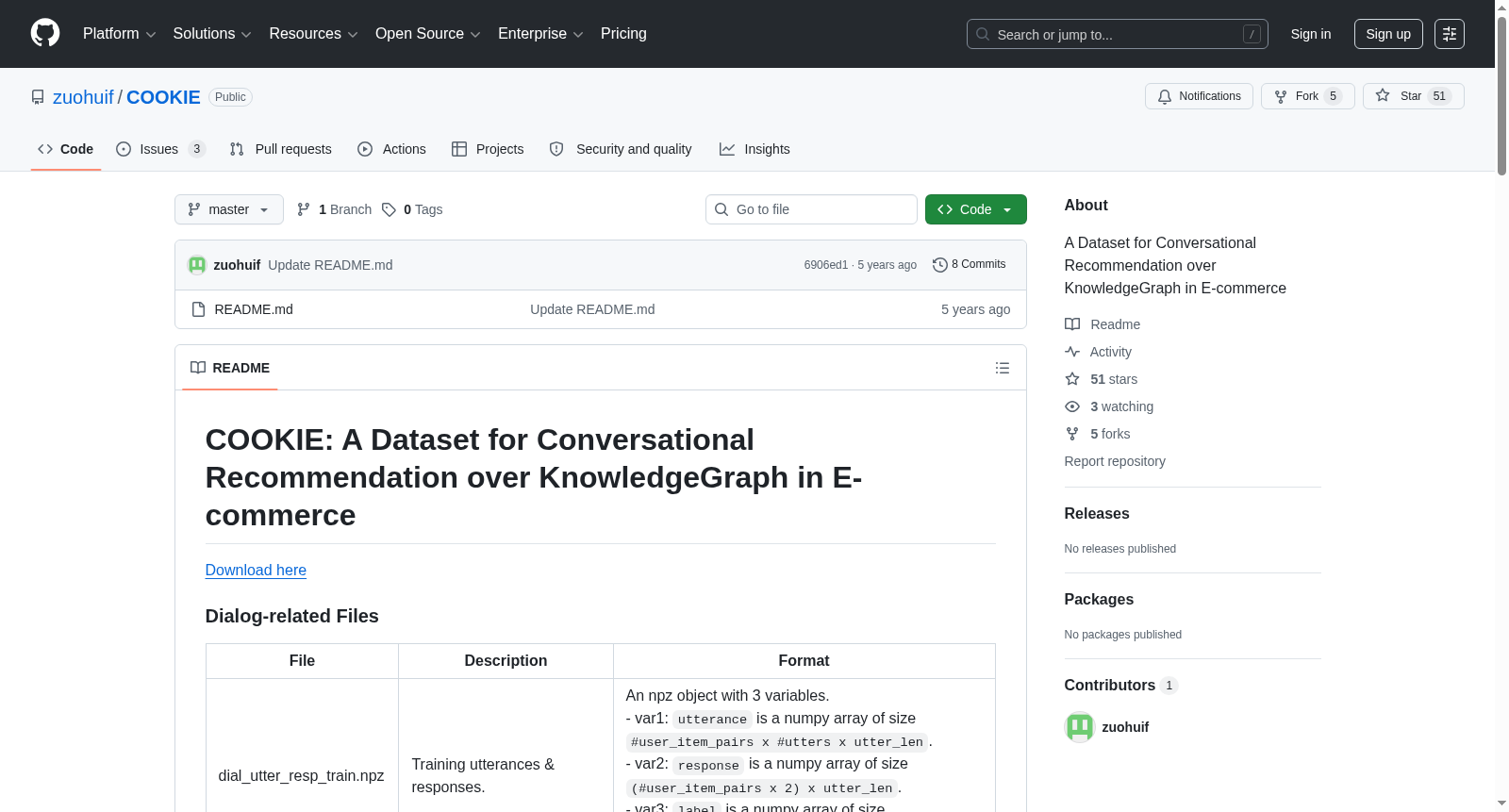View the 0 Tags list
1509x812 pixels.
click(x=412, y=209)
